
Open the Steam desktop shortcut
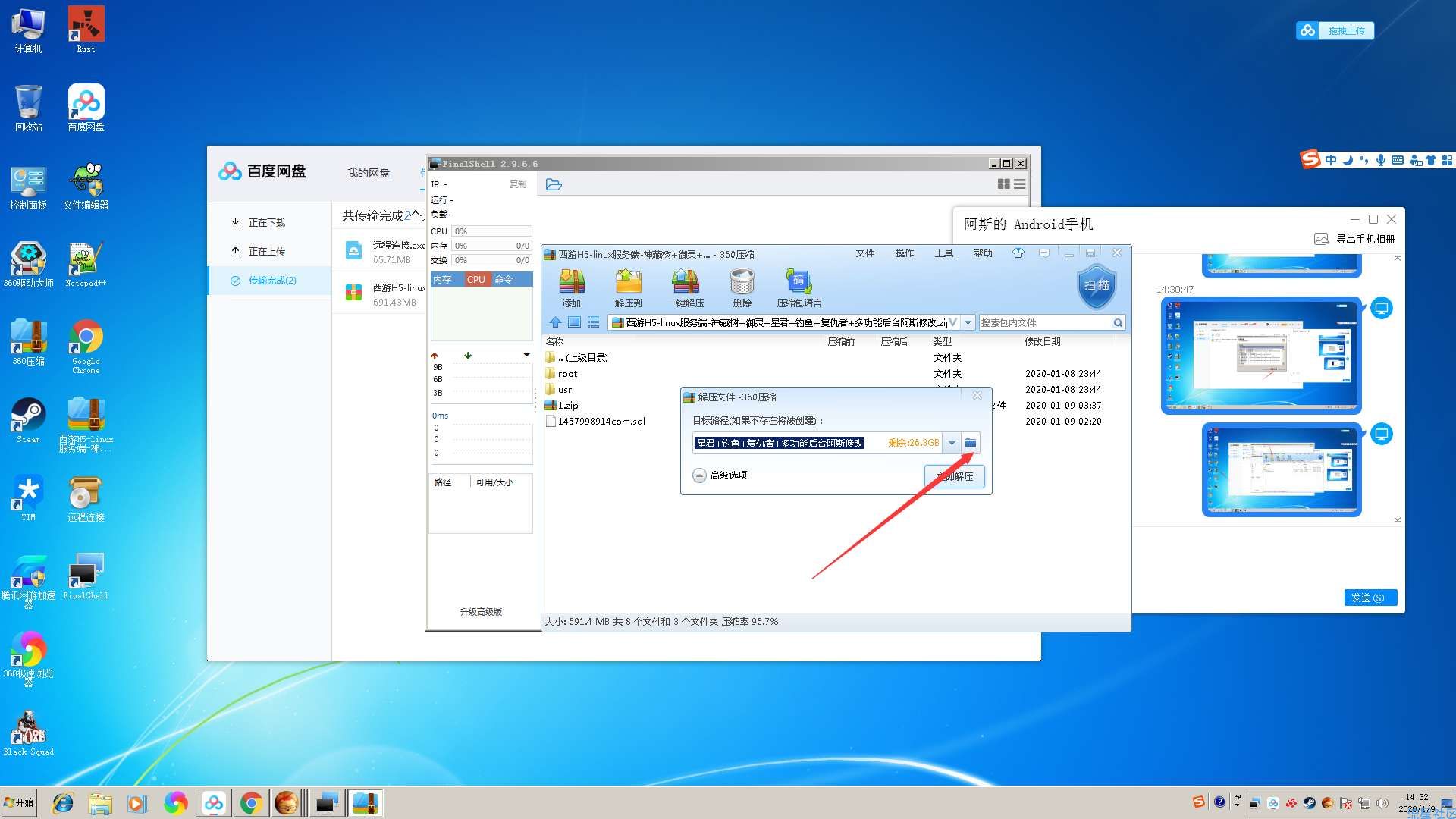click(x=28, y=420)
